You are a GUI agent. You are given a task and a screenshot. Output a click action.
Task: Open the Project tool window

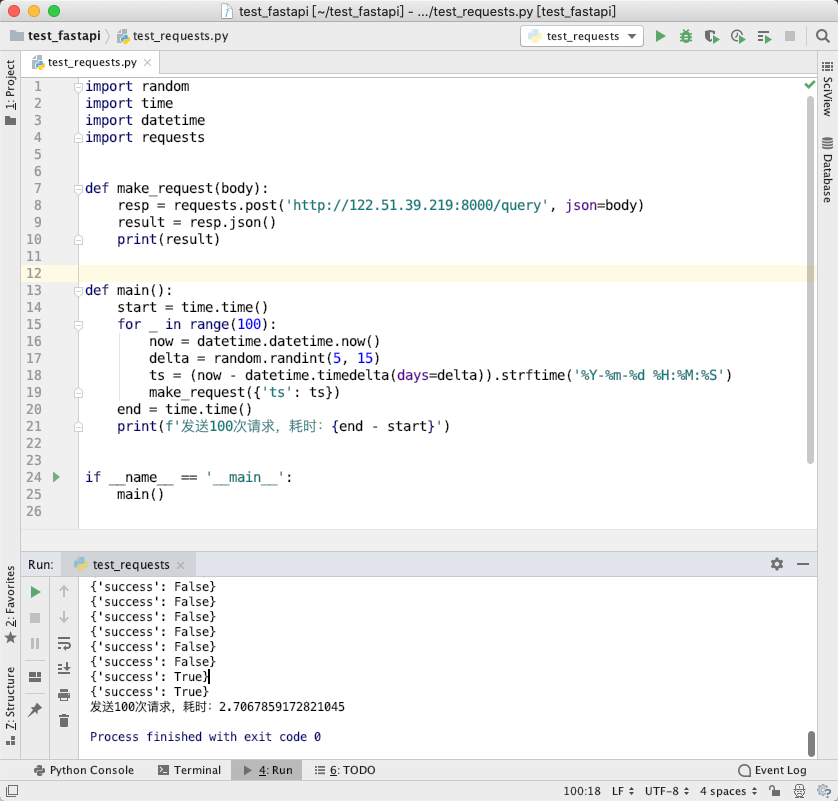click(x=10, y=92)
